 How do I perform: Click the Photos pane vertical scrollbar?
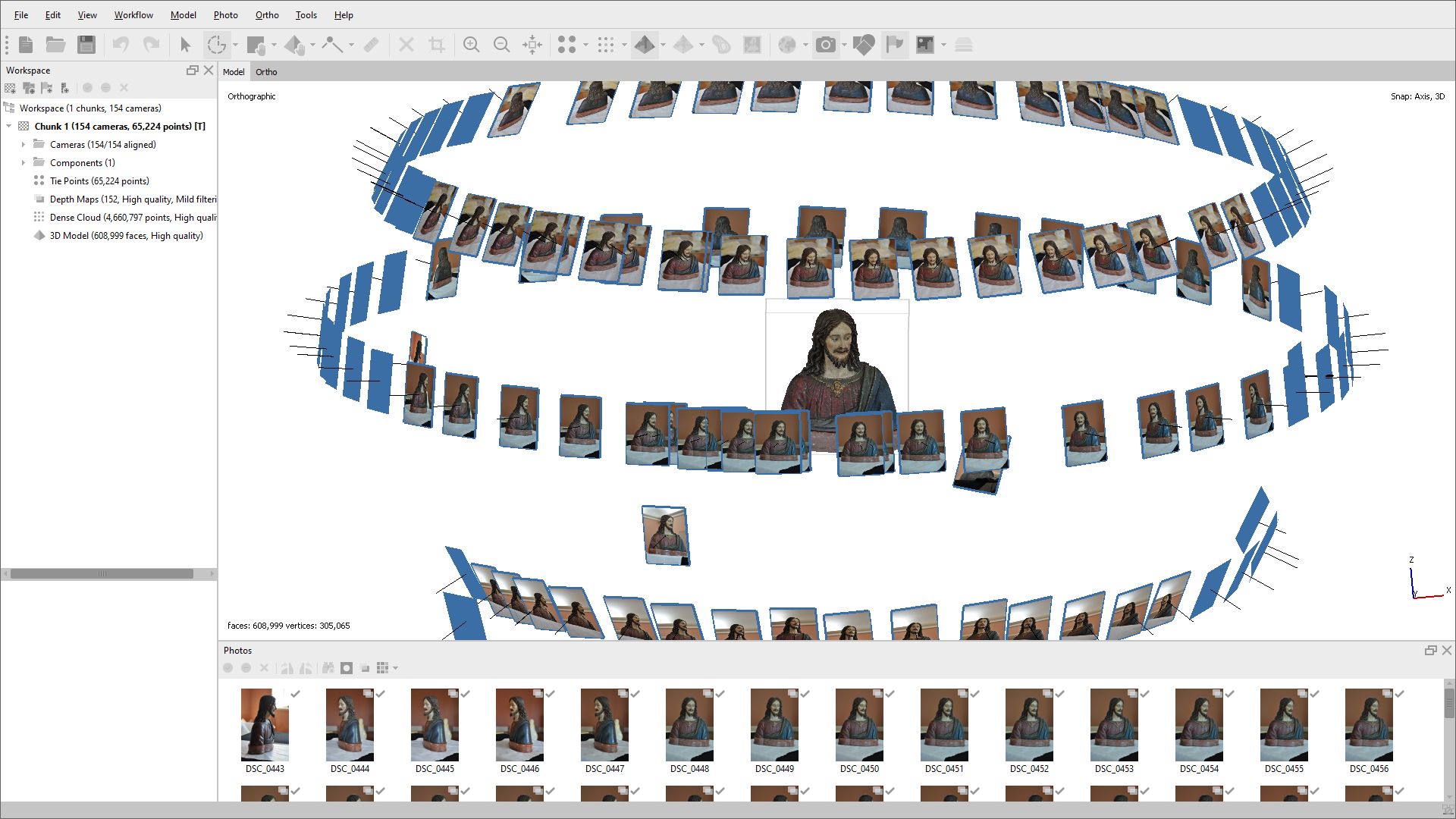pyautogui.click(x=1449, y=702)
